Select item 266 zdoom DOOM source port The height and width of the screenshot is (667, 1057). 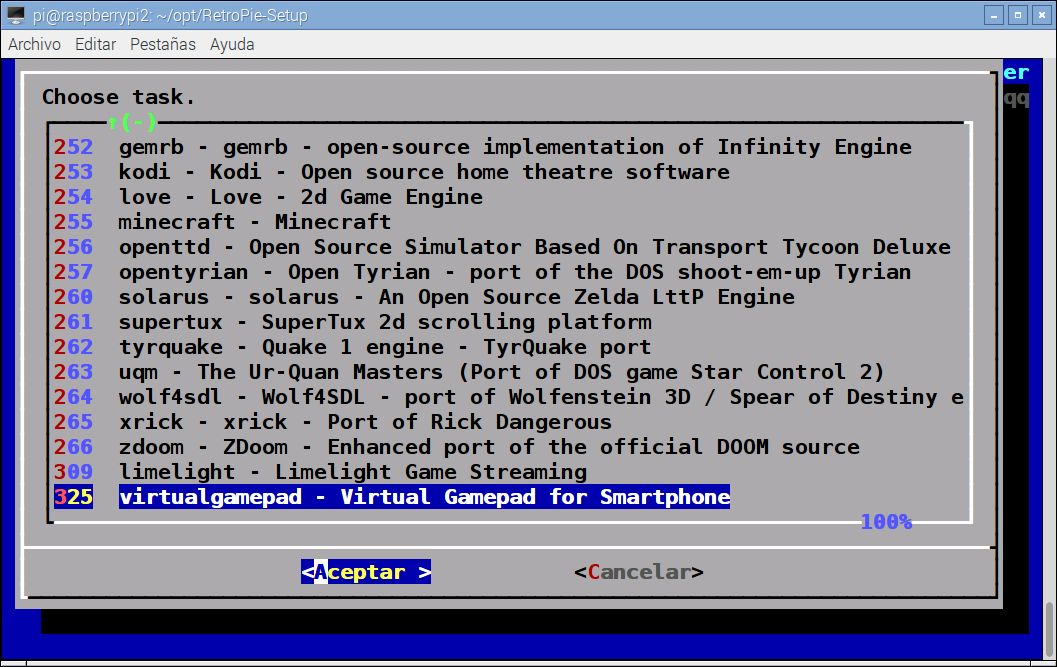(457, 446)
